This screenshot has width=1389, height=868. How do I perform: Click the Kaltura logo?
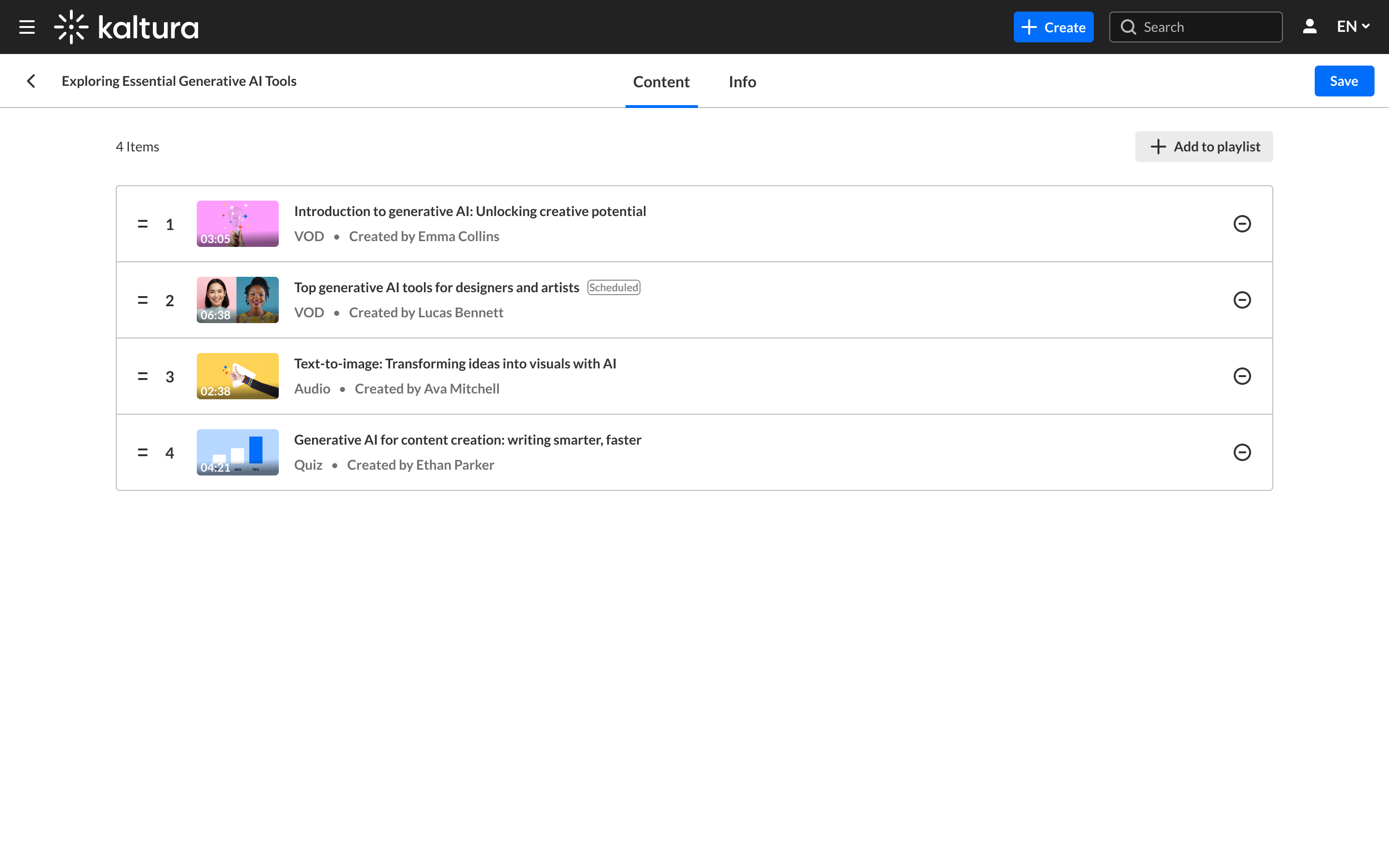[126, 27]
